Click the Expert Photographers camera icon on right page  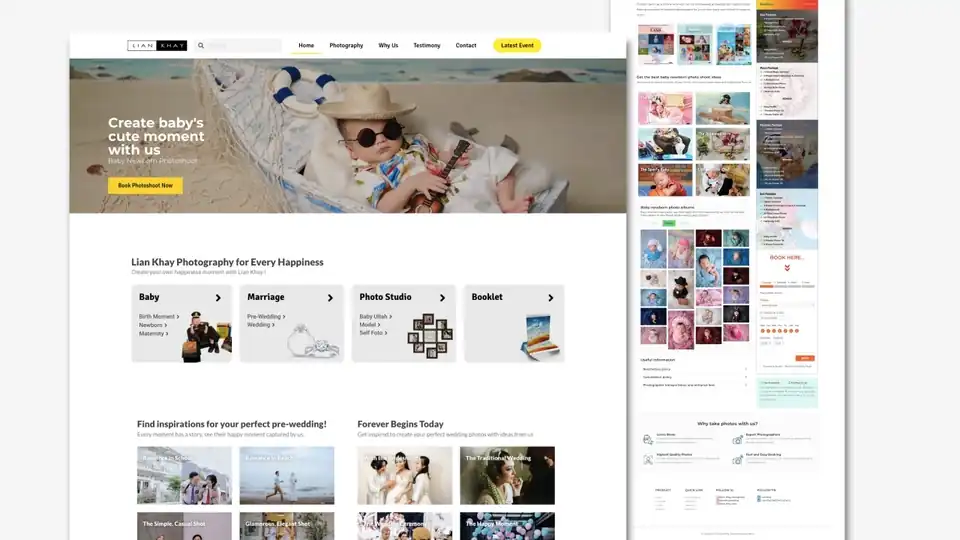pos(738,440)
